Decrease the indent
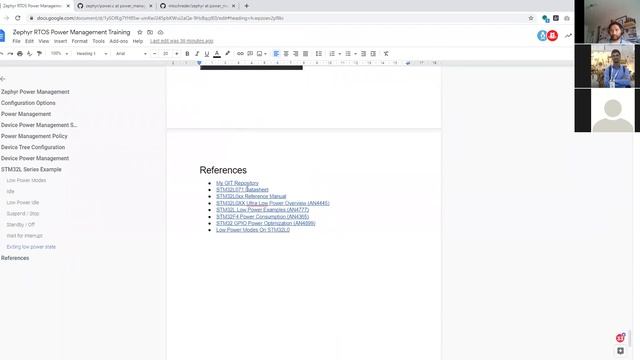 pyautogui.click(x=363, y=53)
